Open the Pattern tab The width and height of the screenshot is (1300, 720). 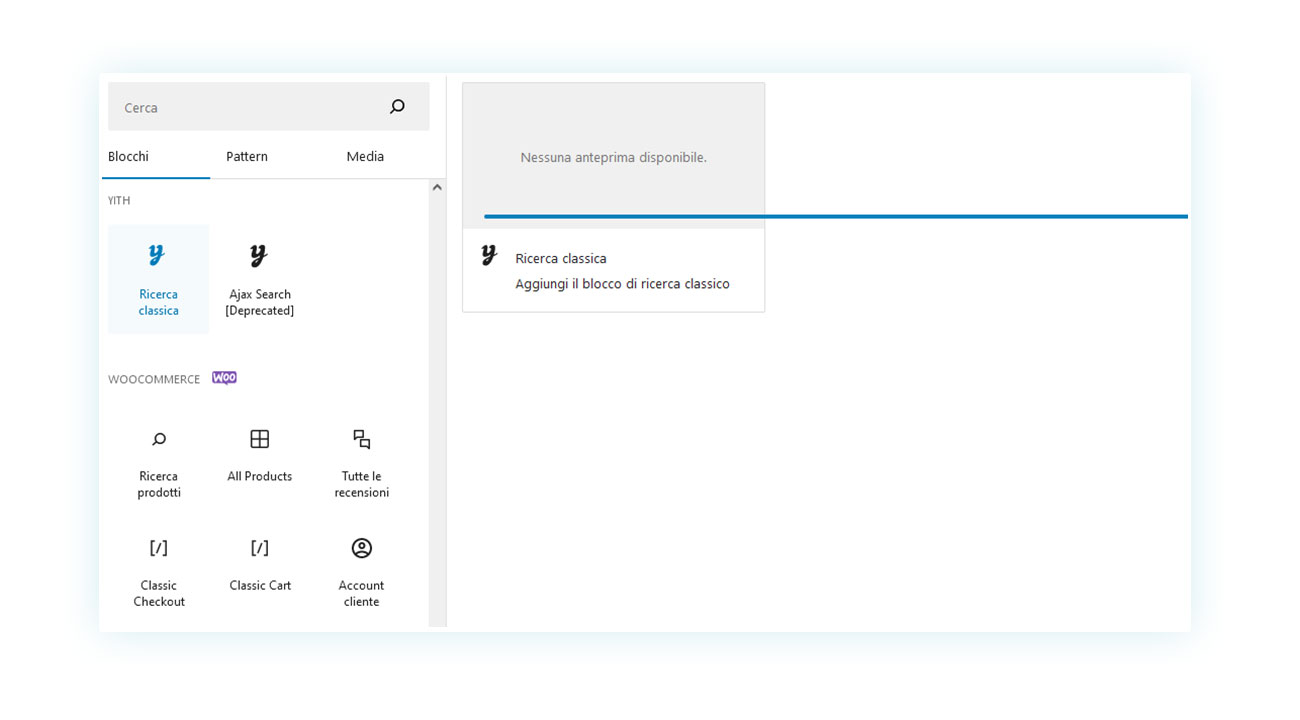click(247, 156)
